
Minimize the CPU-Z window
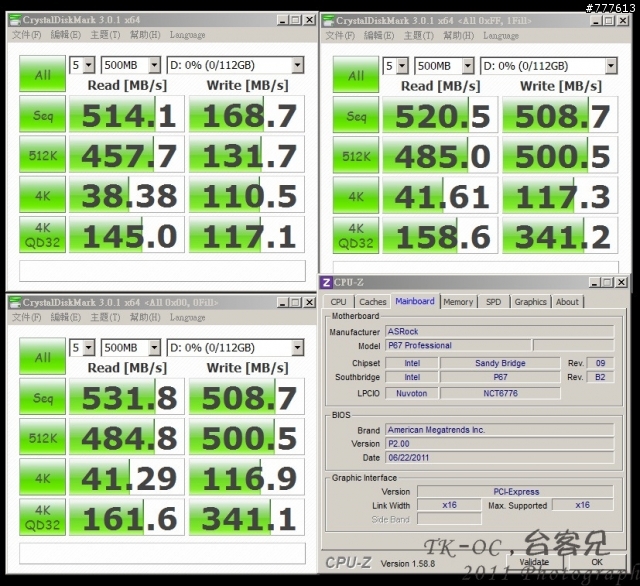pos(595,282)
